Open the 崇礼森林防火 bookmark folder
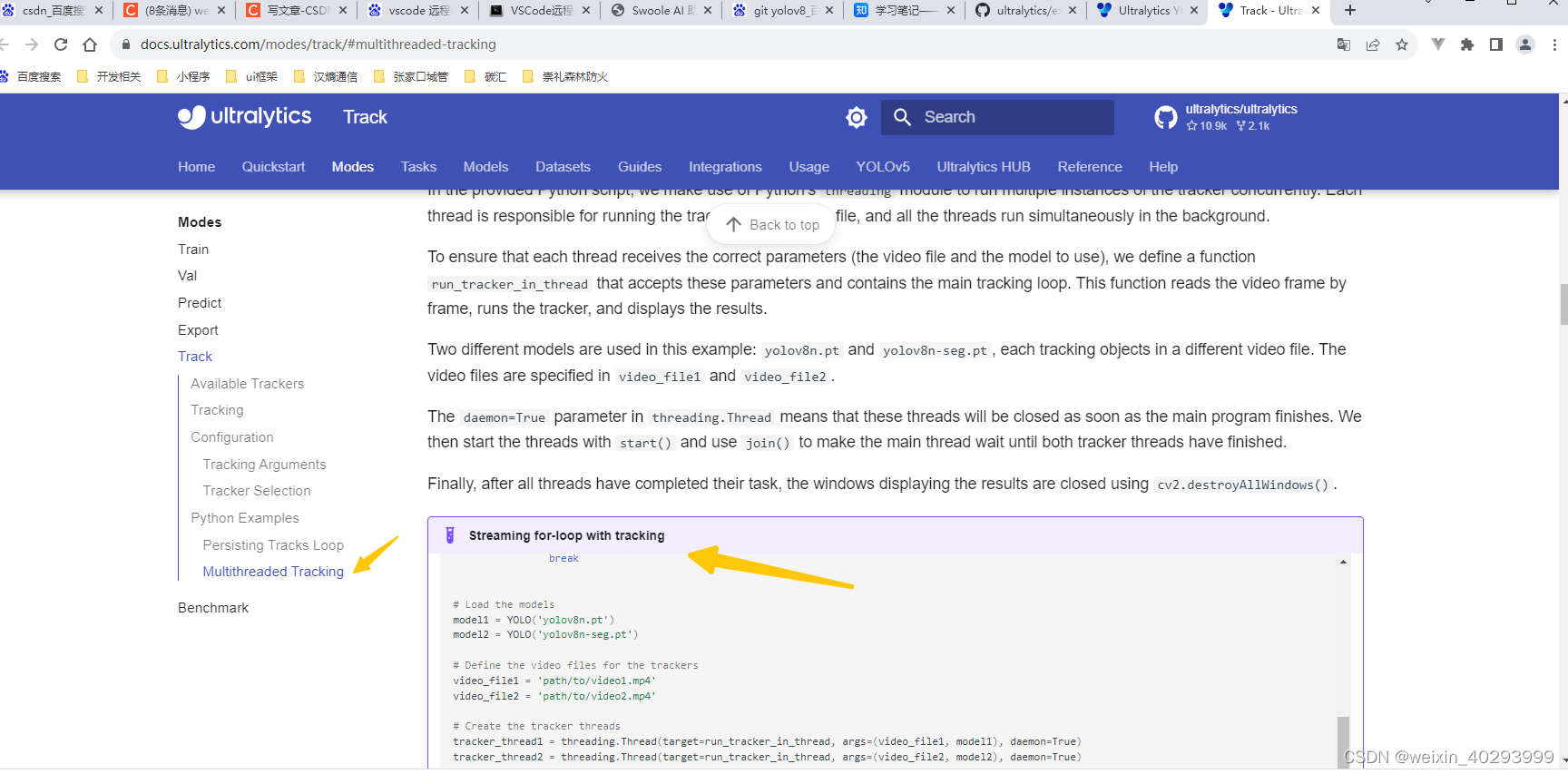Screen dimensions: 1568x774 [x=565, y=77]
